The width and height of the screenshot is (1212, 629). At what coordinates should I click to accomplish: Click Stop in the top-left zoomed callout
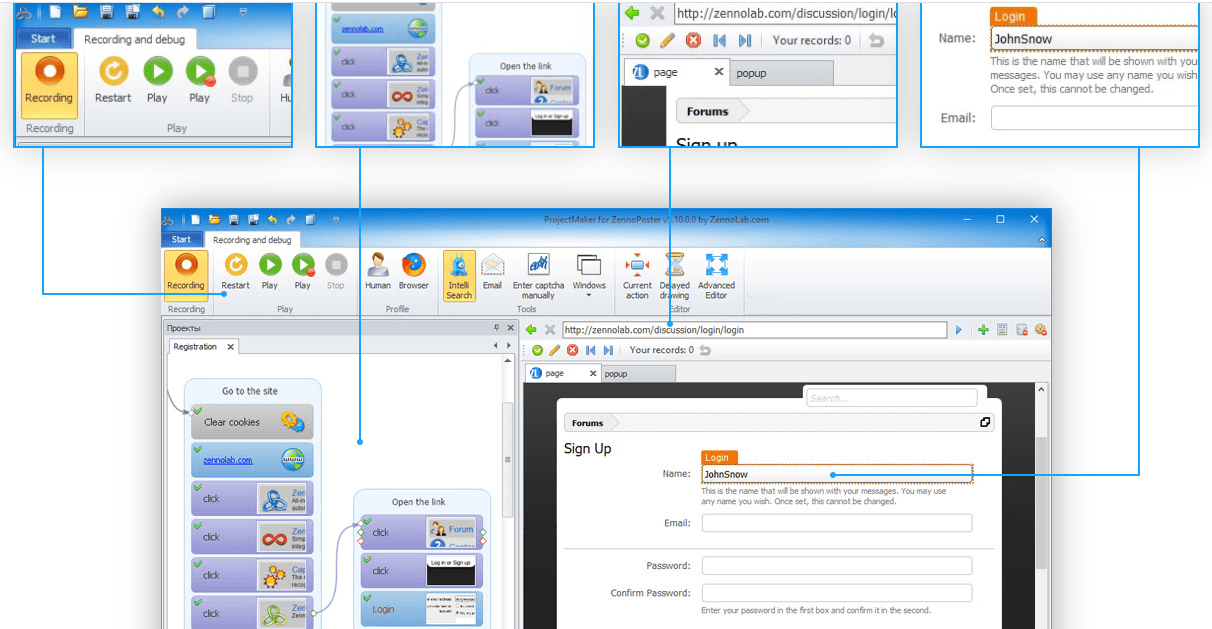[x=242, y=81]
